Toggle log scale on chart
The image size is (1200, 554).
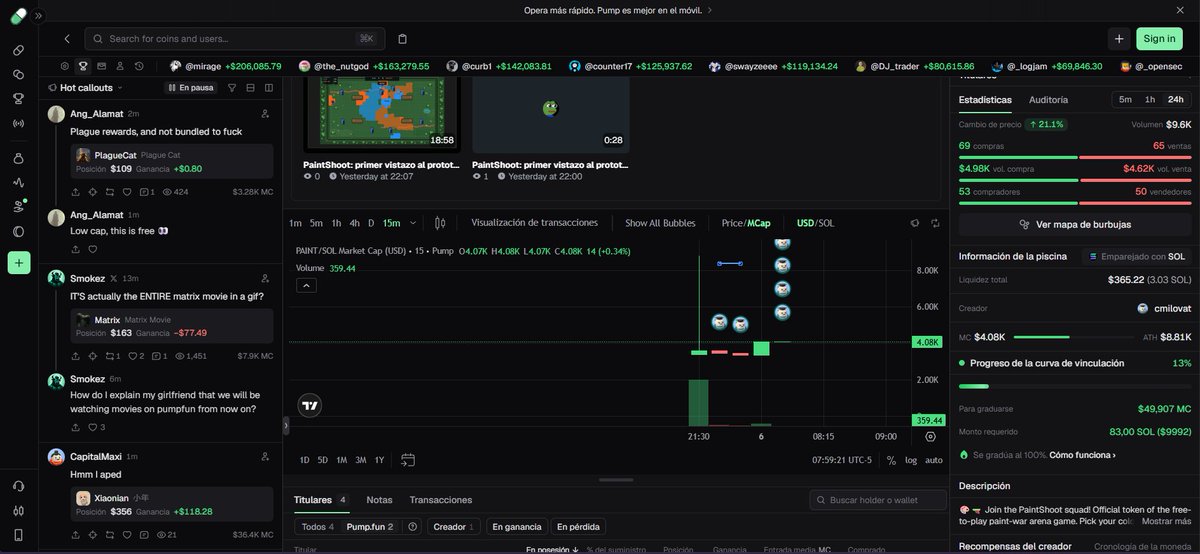click(x=910, y=460)
